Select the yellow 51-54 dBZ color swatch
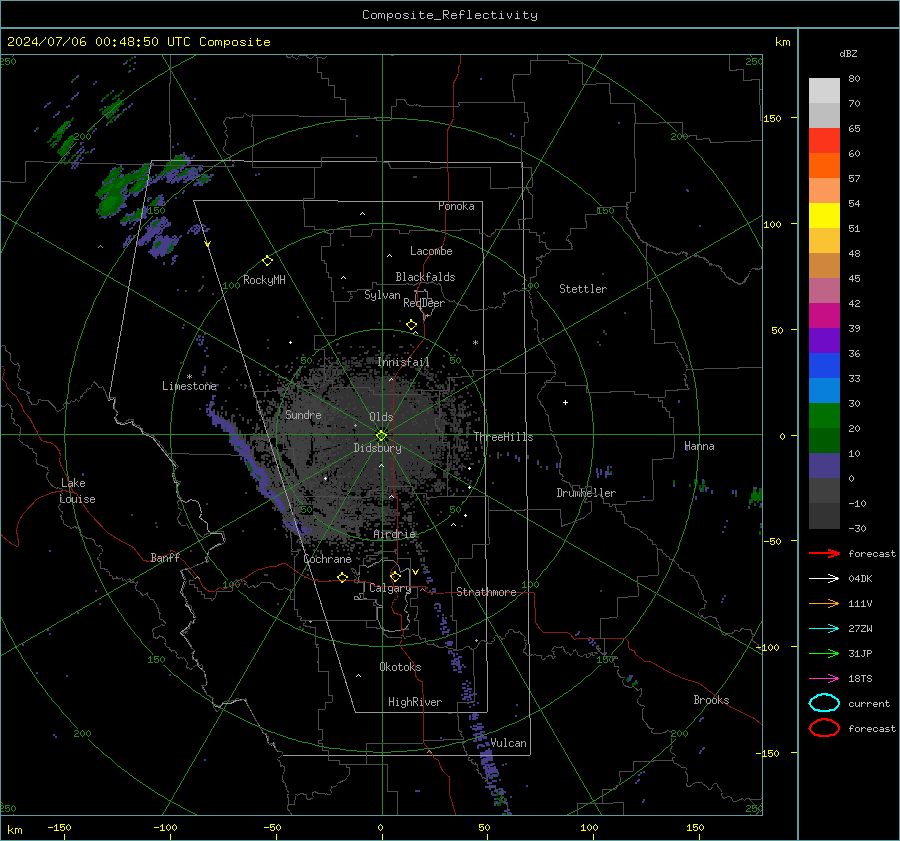Viewport: 900px width, 841px height. tap(824, 216)
